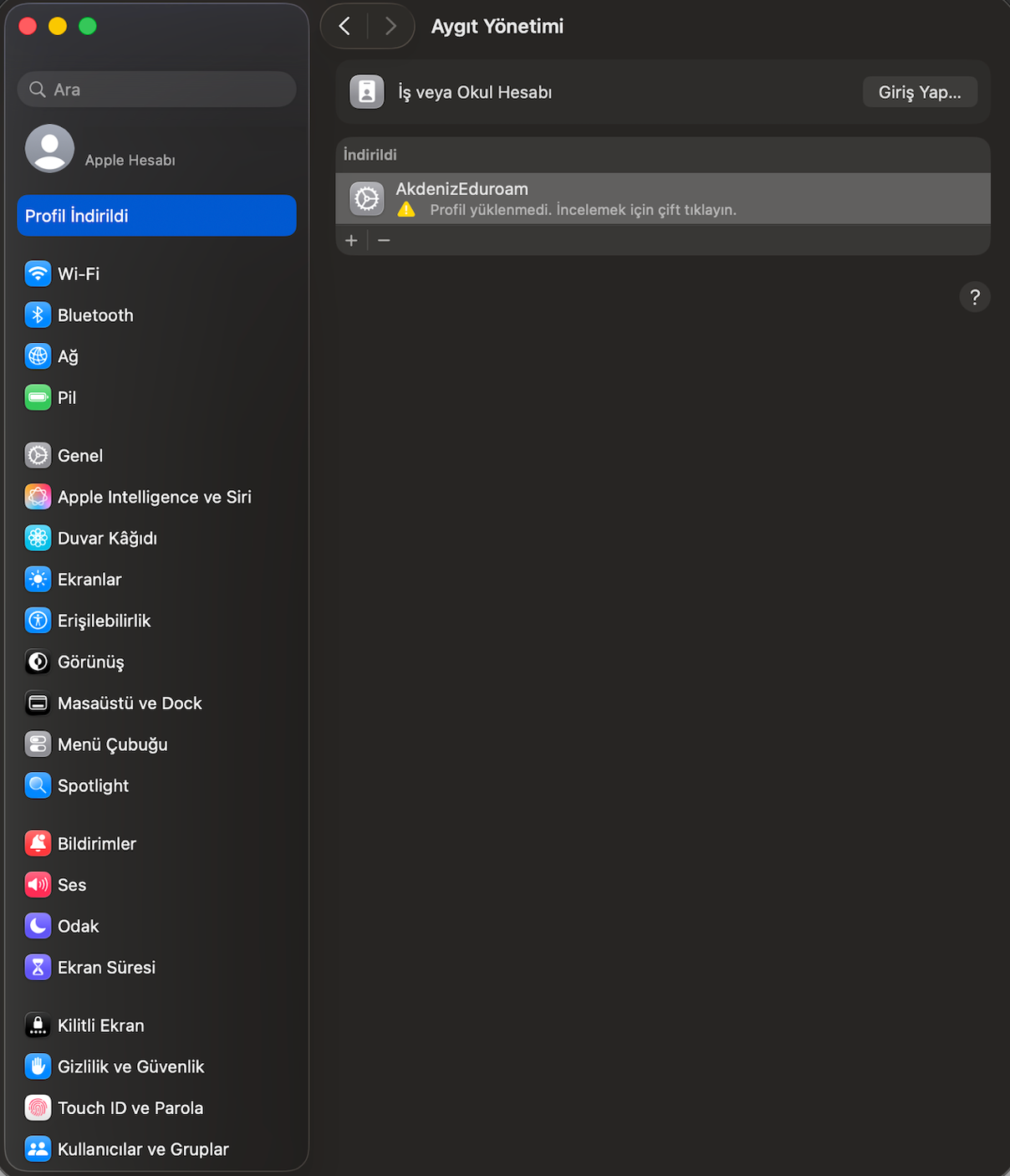
Task: Click Giriş Yap for work or school account
Action: (919, 92)
